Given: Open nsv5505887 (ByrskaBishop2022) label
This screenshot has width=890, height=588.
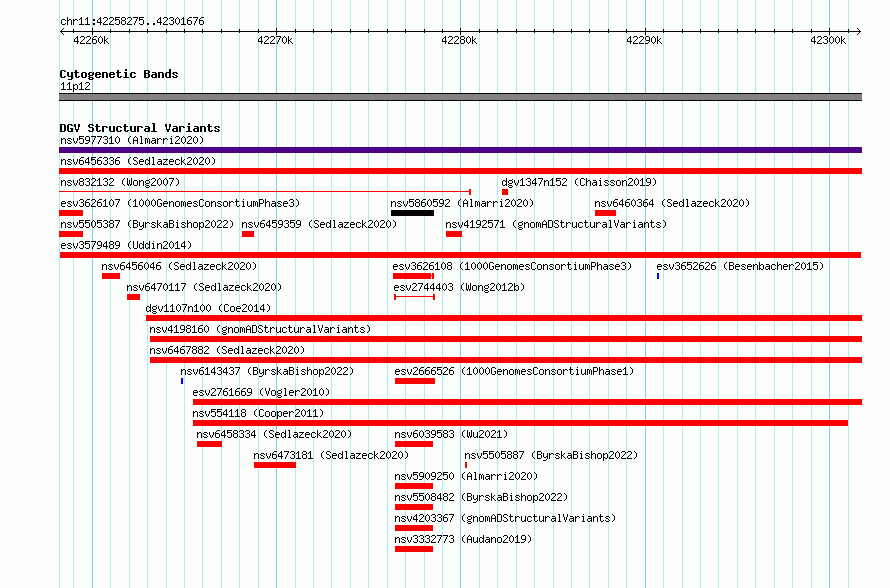Looking at the screenshot, I should click(551, 455).
